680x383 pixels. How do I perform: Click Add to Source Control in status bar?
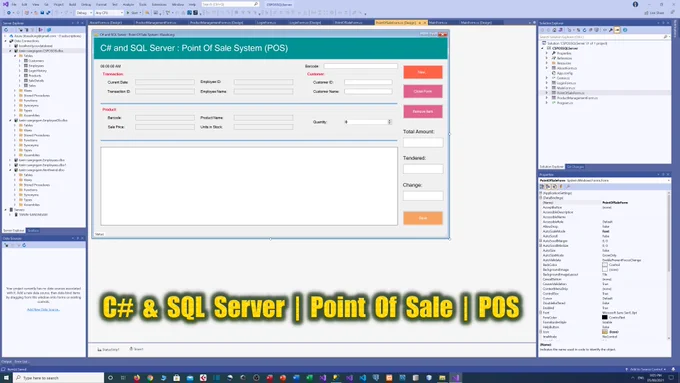click(646, 369)
